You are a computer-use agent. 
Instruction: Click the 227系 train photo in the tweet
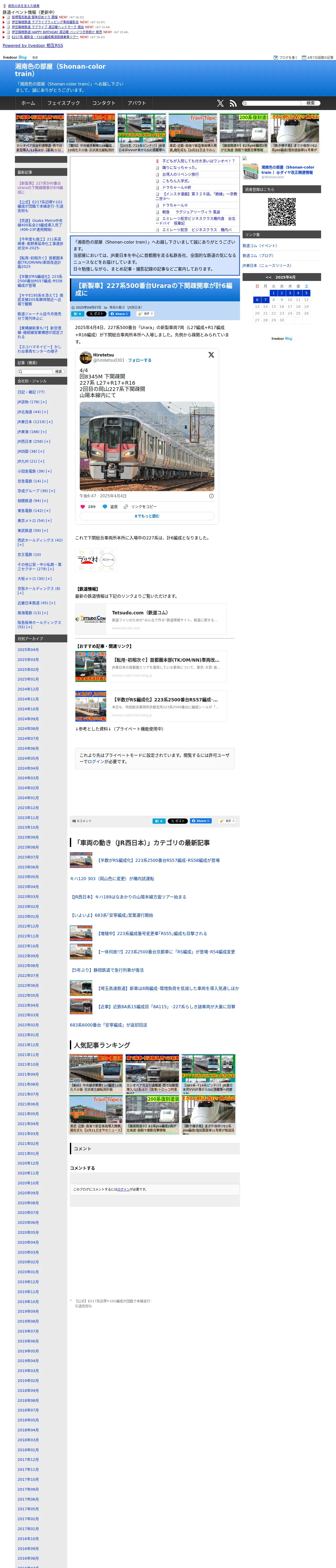click(x=147, y=446)
